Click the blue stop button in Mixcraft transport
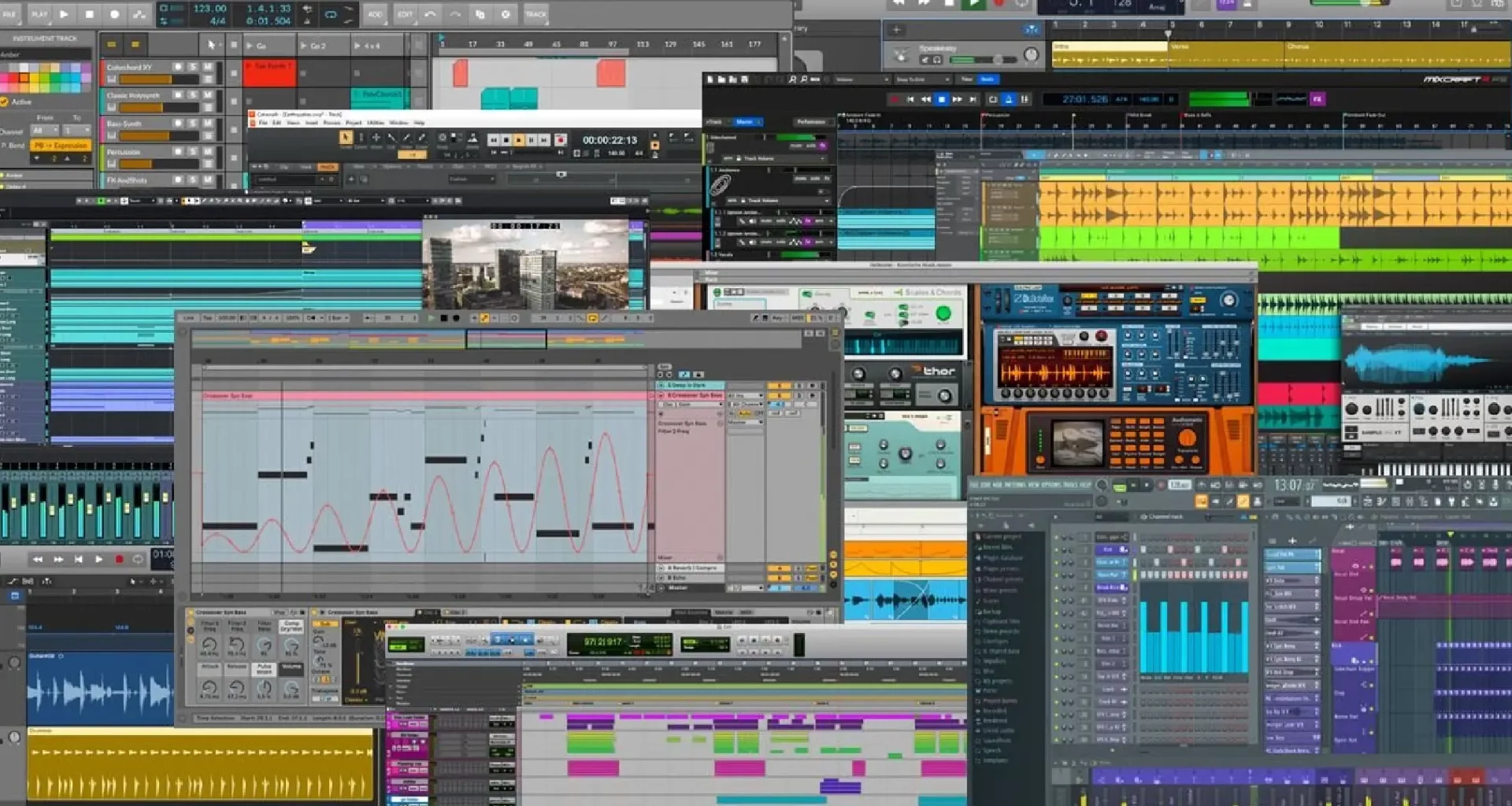Viewport: 1512px width, 806px height. click(941, 99)
